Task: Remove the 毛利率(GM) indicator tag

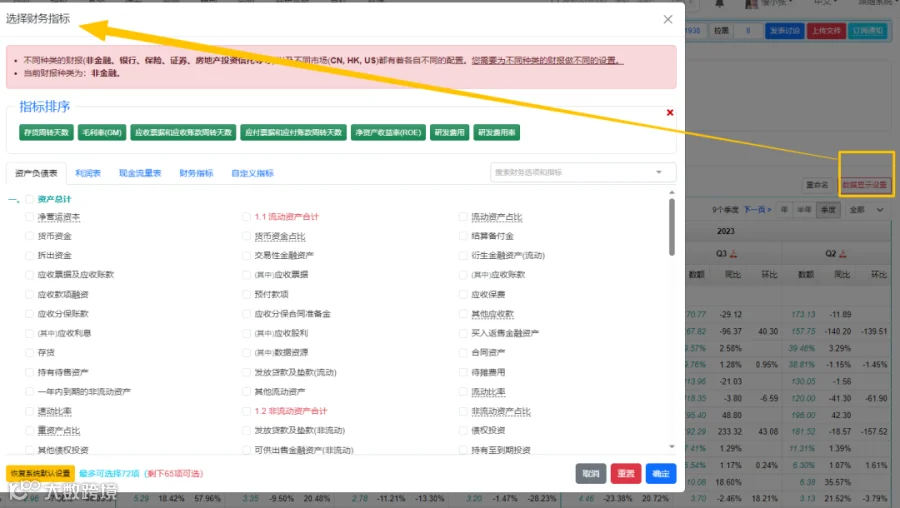Action: point(102,133)
